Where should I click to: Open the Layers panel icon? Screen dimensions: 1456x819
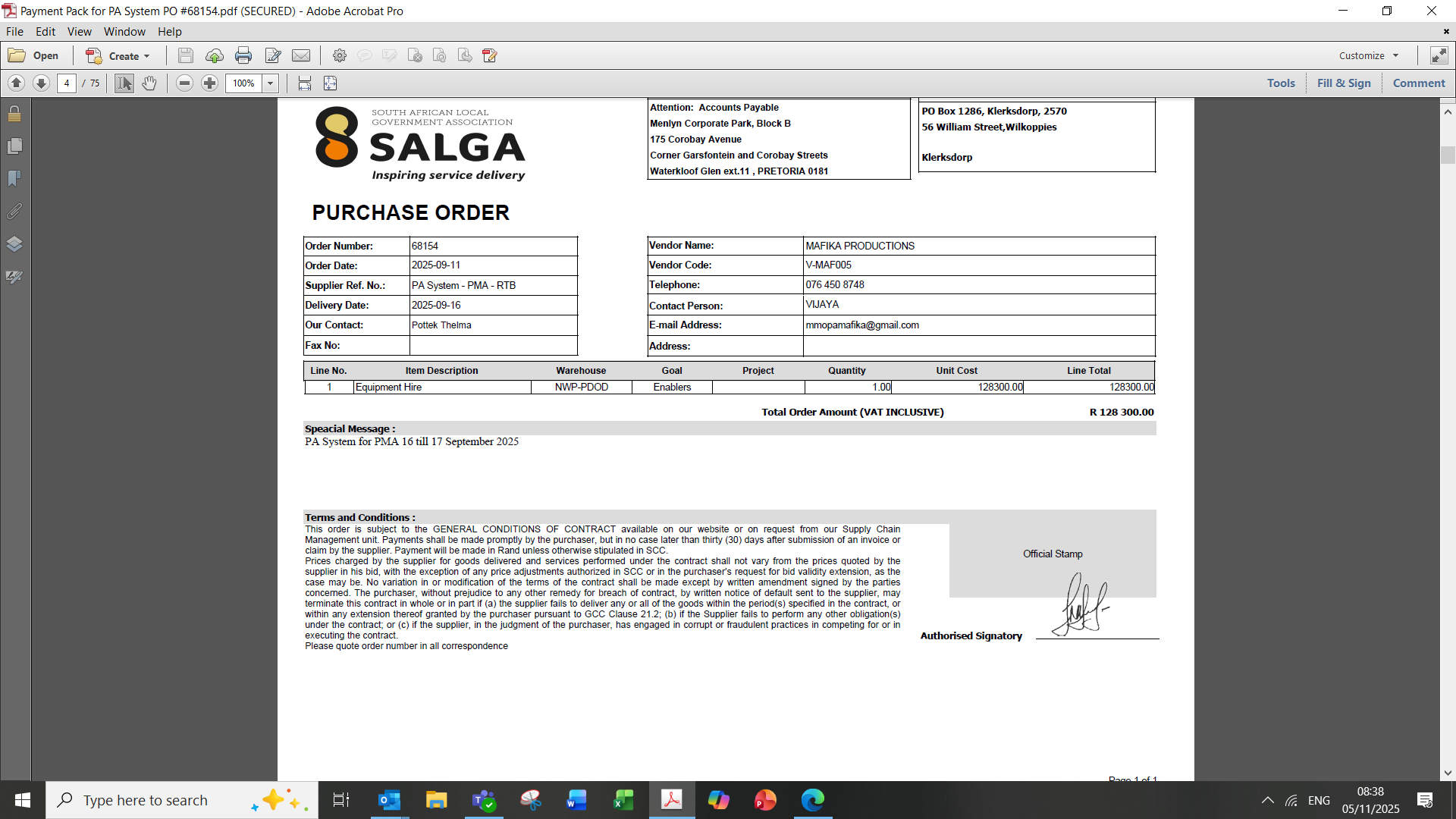tap(14, 244)
